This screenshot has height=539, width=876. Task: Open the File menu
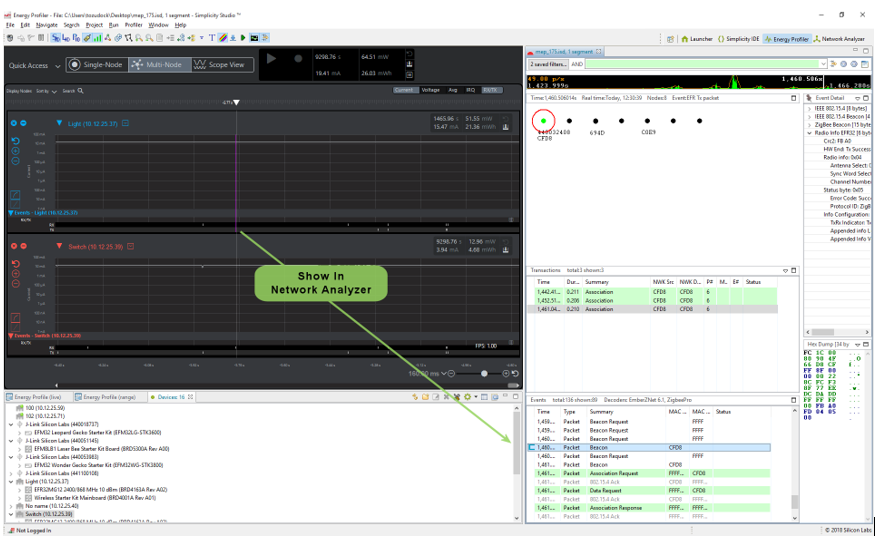pyautogui.click(x=10, y=25)
